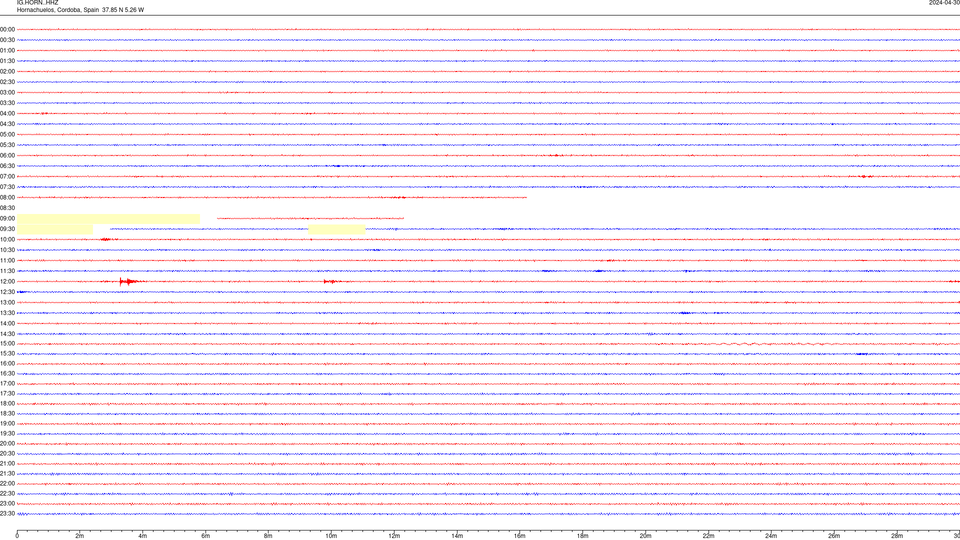Select the 21:30 row time label
Viewport: 960px width, 540px height.
tap(7, 473)
